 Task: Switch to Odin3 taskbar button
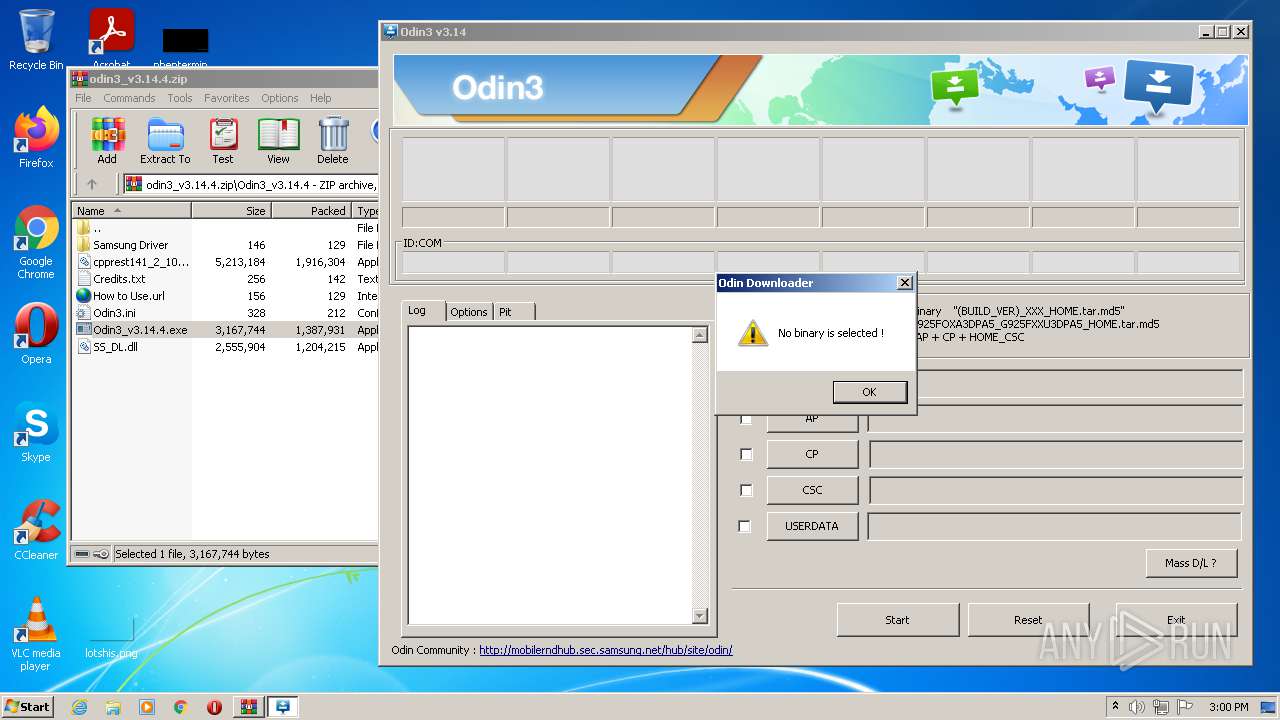(283, 707)
